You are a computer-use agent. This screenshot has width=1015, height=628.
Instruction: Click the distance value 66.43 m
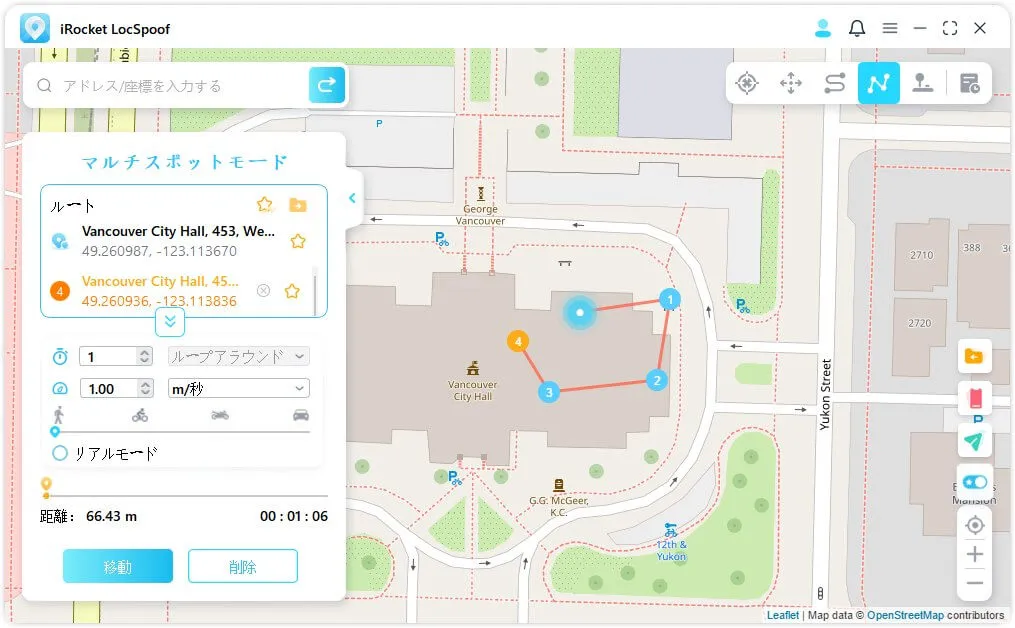tap(111, 517)
